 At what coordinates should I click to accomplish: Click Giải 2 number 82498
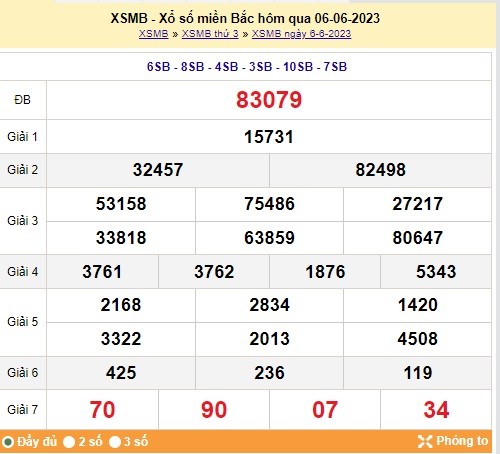380,170
